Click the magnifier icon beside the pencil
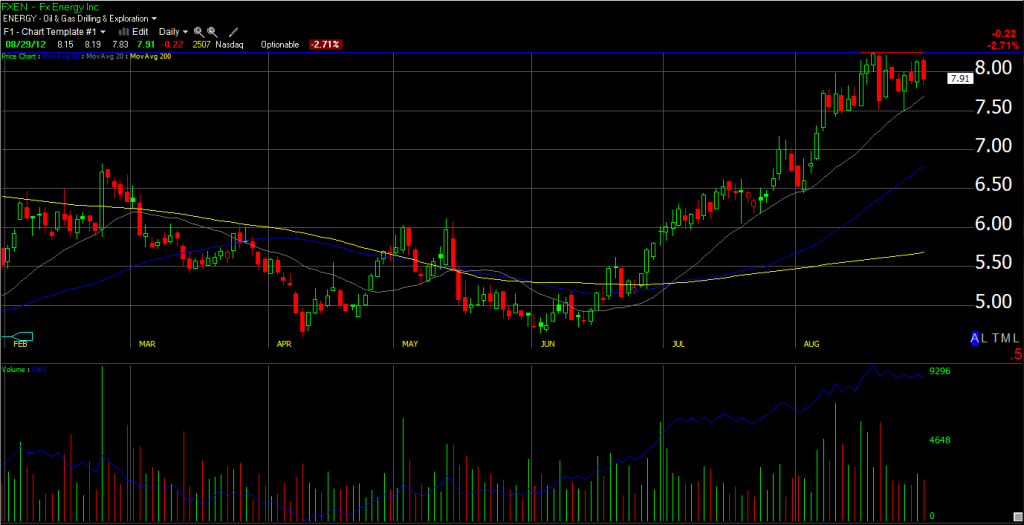Viewport: 1024px width, 525px height. pos(212,31)
